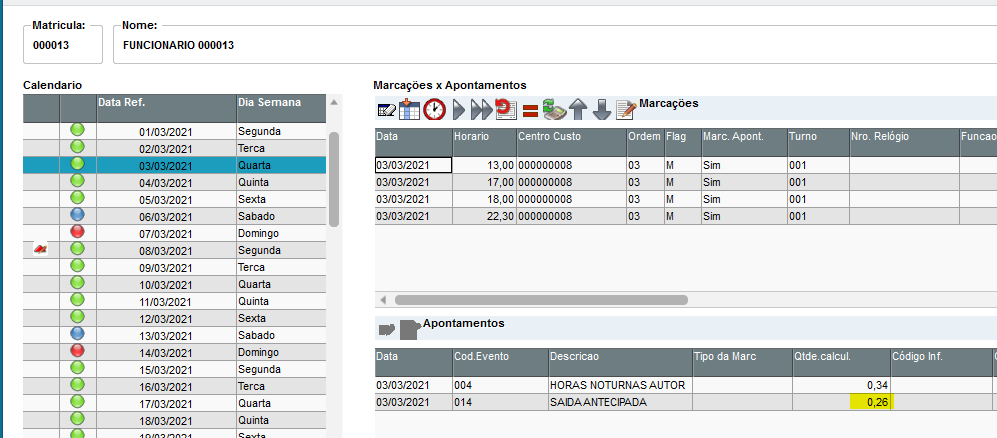Click the red clock icon
Viewport: 997px width, 438px height.
pyautogui.click(x=435, y=109)
